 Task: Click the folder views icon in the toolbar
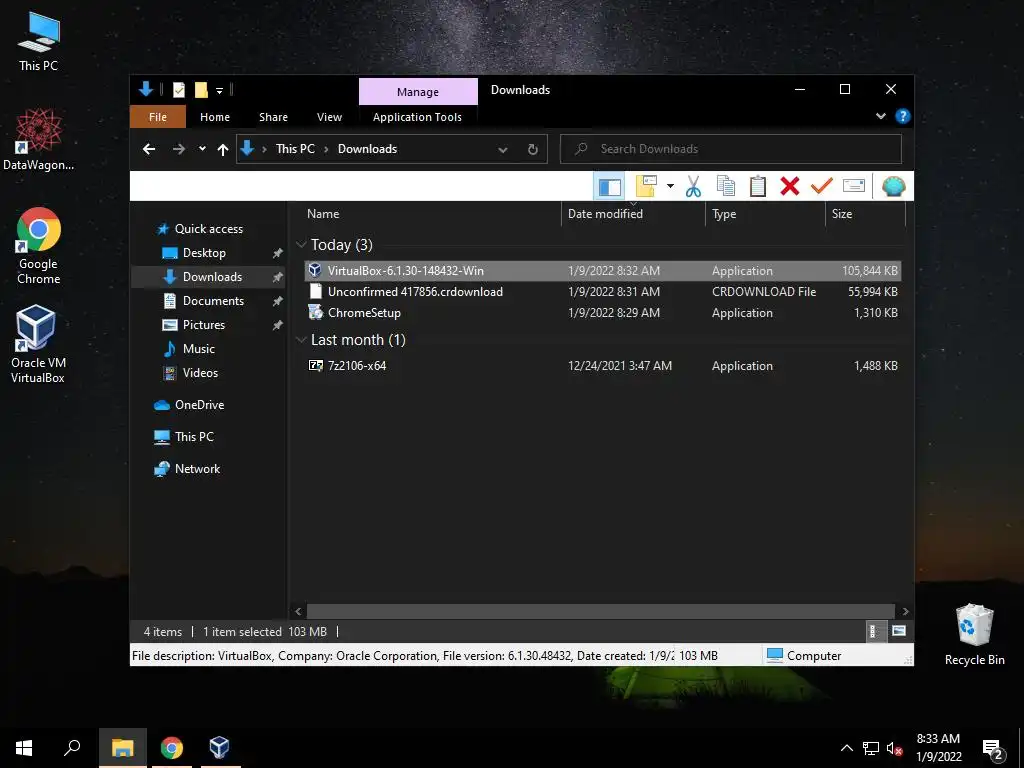(646, 186)
